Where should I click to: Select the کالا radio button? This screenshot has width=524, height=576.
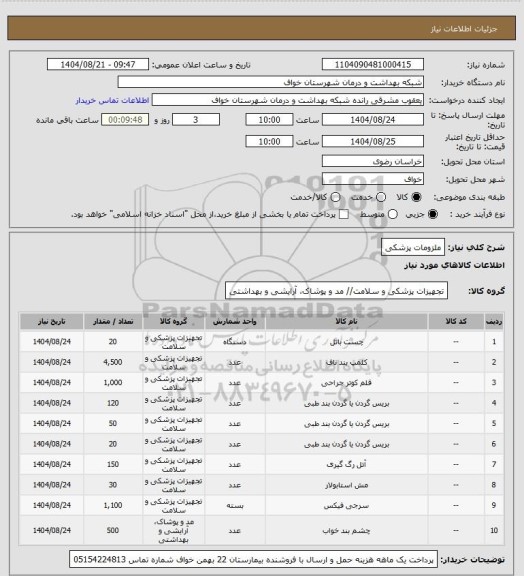click(x=416, y=197)
